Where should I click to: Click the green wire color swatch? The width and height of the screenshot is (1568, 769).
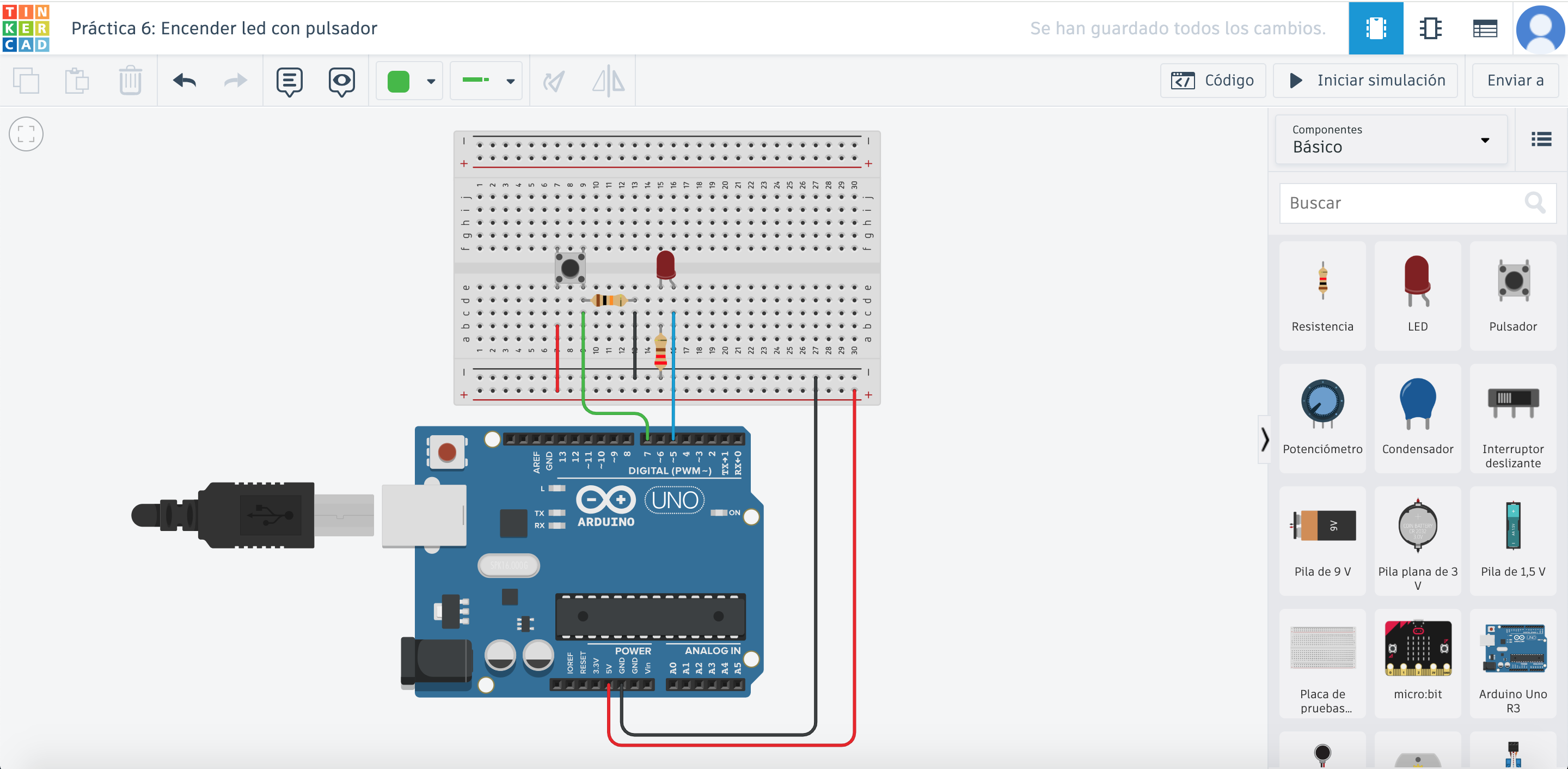pos(399,81)
